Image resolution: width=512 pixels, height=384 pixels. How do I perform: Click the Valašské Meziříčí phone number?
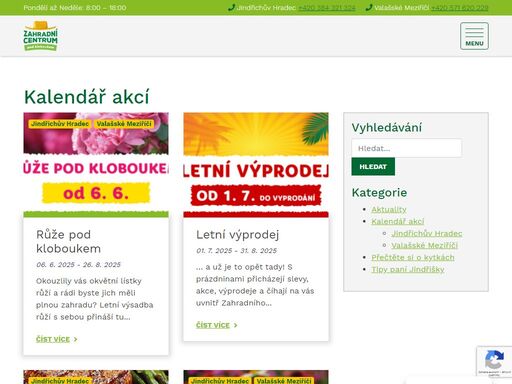tap(460, 8)
